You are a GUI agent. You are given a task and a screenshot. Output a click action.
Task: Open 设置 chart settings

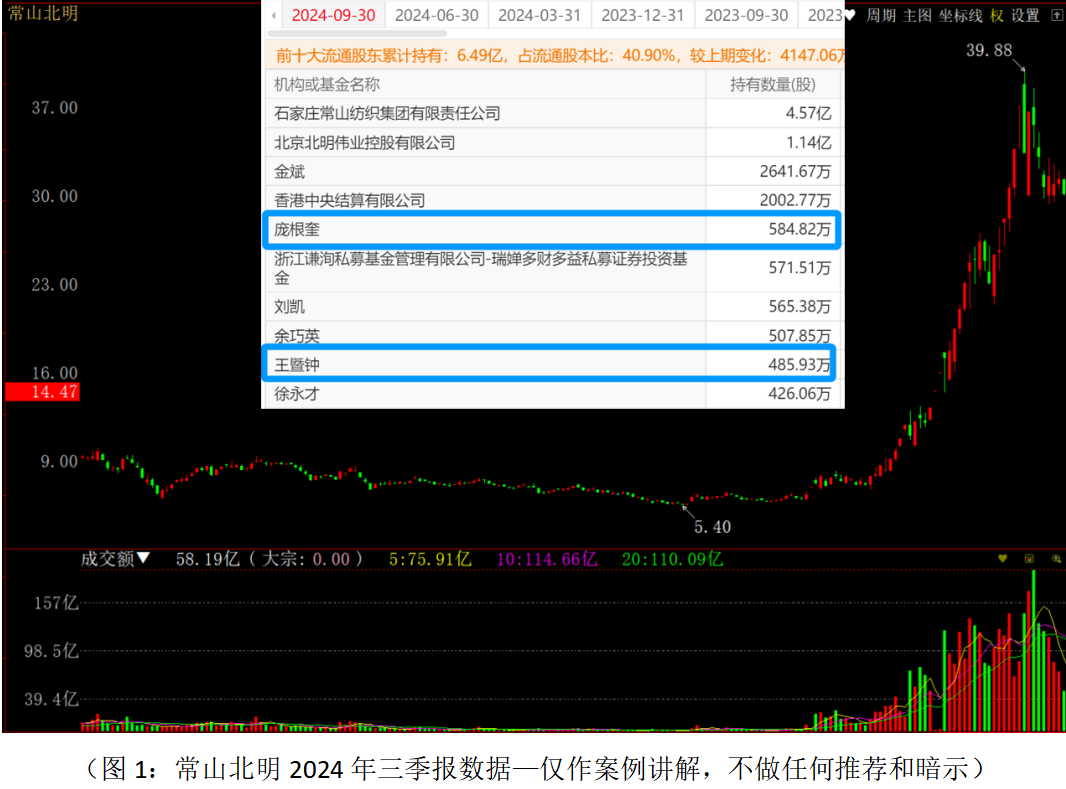(x=1026, y=16)
